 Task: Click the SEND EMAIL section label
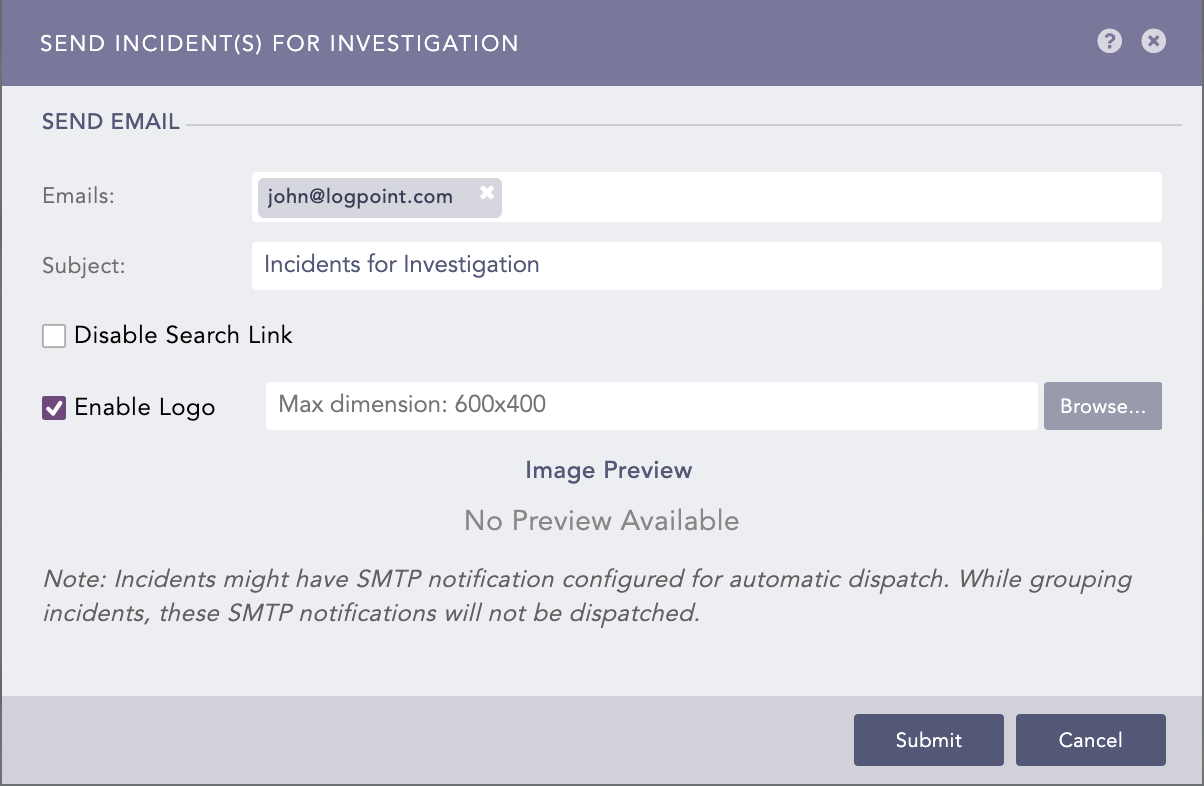[110, 121]
